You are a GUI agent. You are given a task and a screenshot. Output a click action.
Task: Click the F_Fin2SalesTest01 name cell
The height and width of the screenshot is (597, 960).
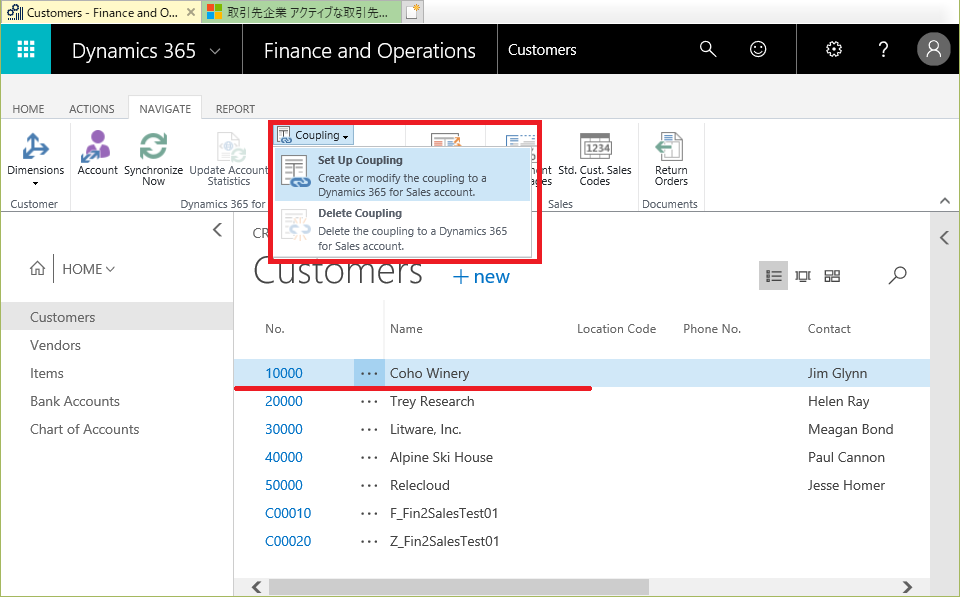(444, 514)
